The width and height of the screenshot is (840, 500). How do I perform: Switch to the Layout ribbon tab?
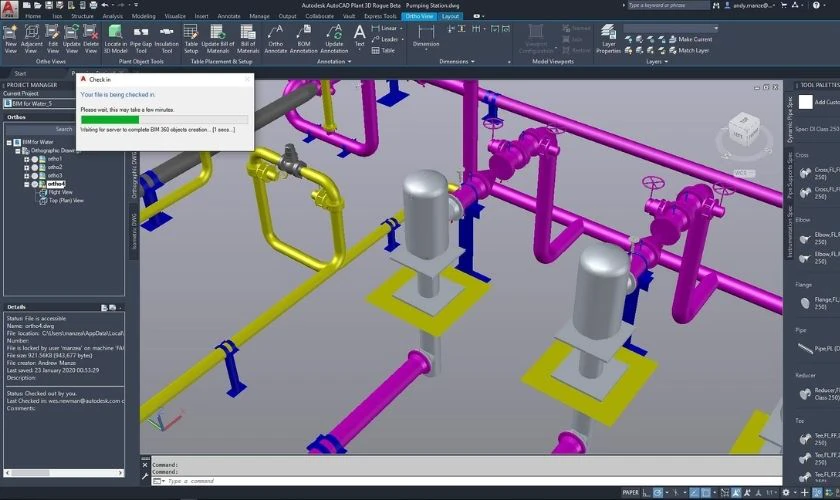point(450,16)
